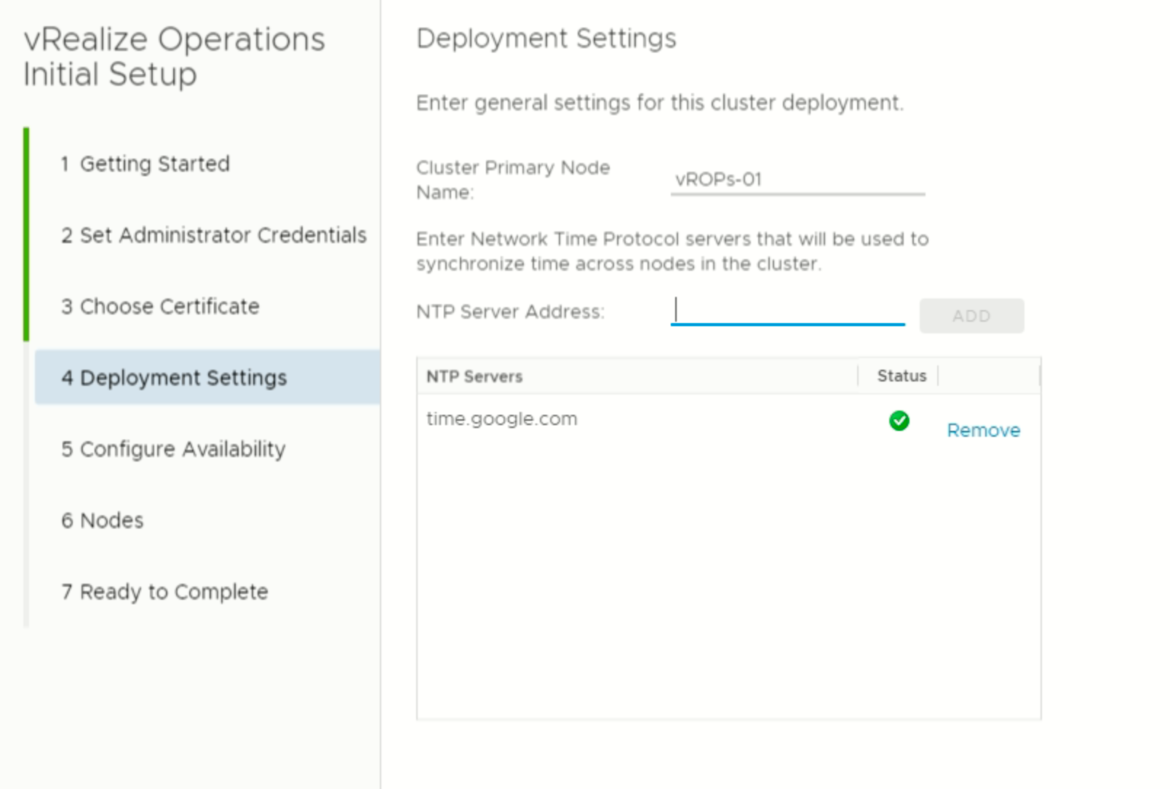The height and width of the screenshot is (789, 1170).
Task: Click the green status check icon for time.google.com
Action: 898,421
